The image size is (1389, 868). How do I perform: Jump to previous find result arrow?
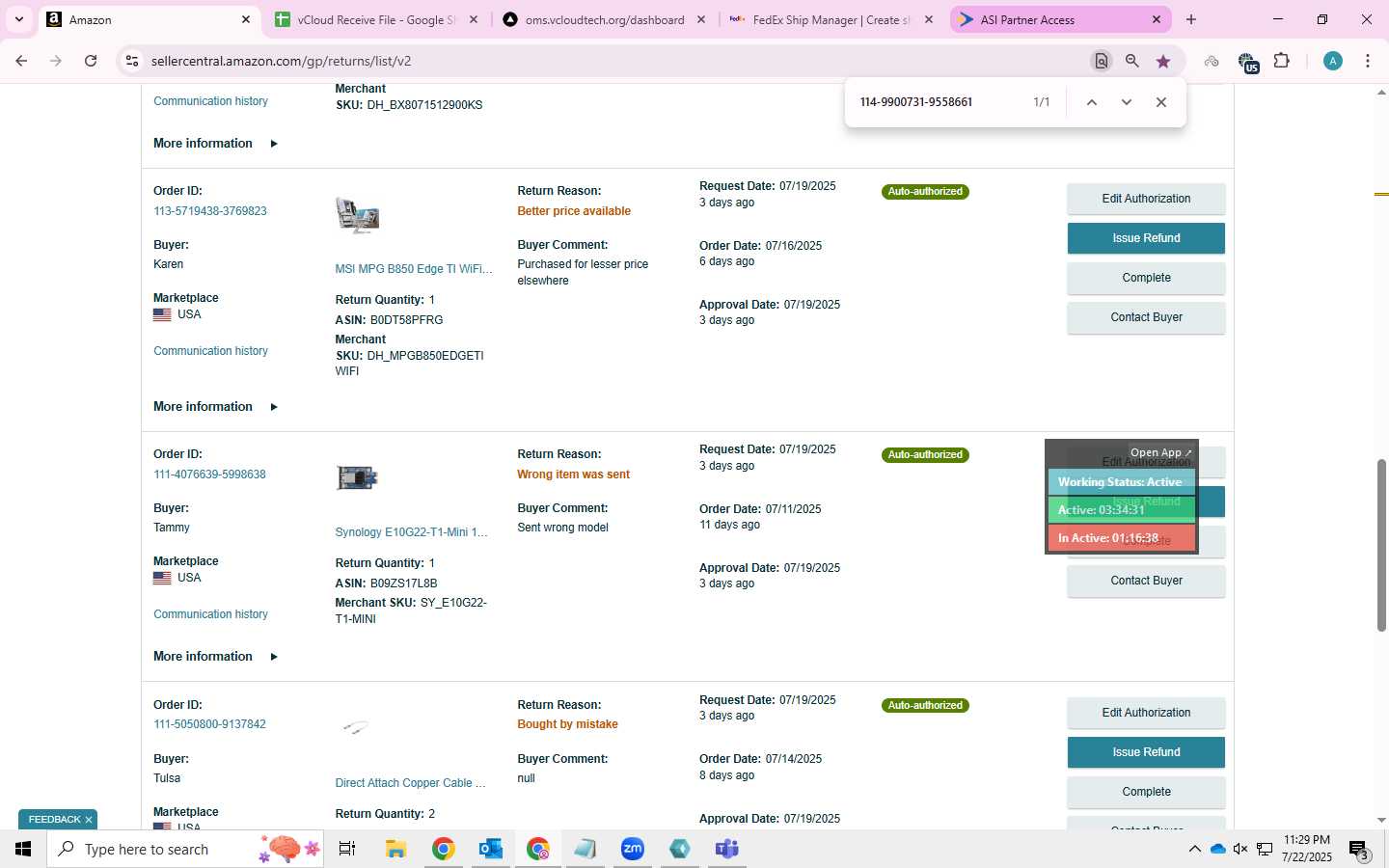coord(1092,102)
